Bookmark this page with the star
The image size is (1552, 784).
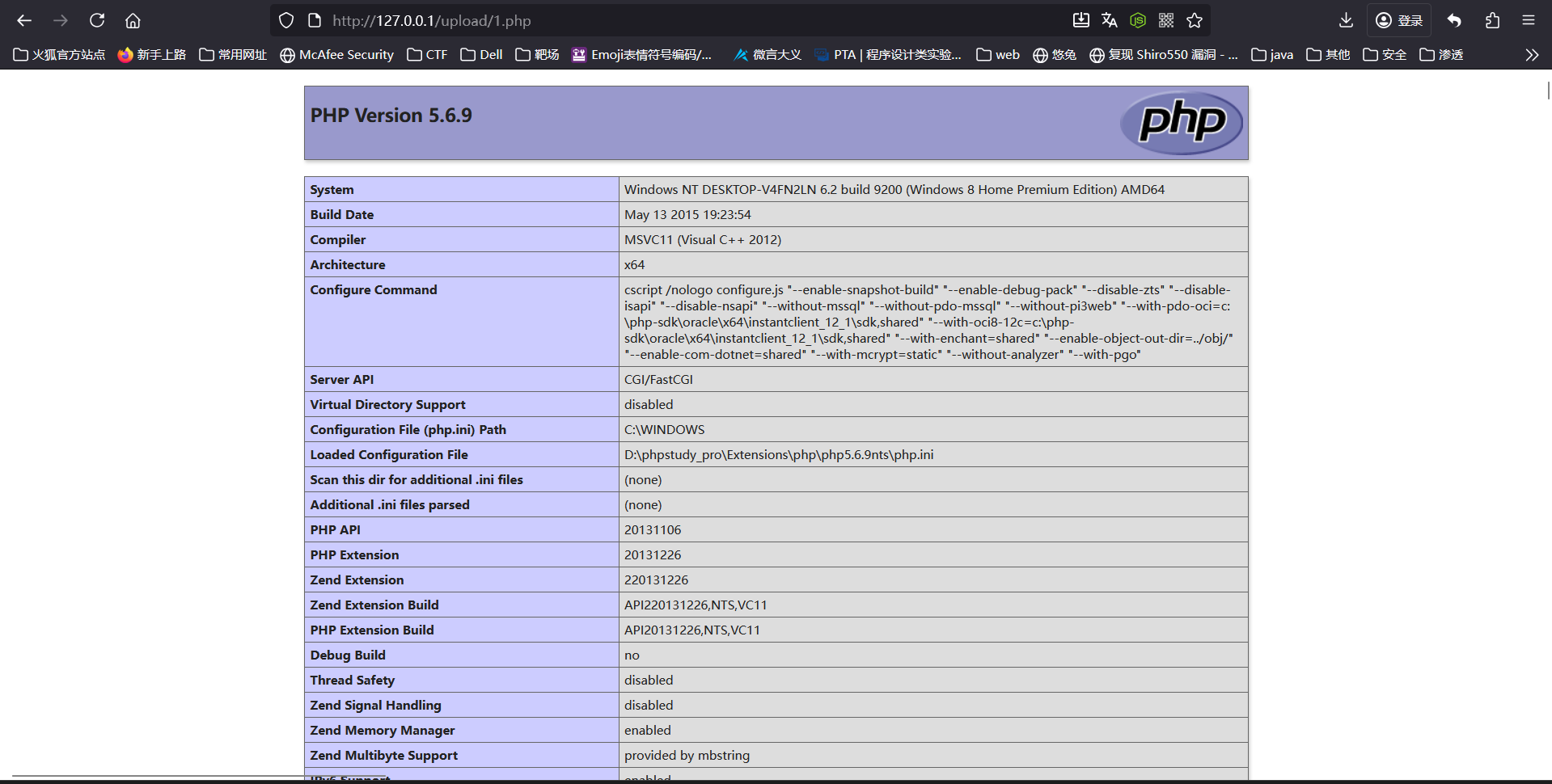click(x=1195, y=20)
